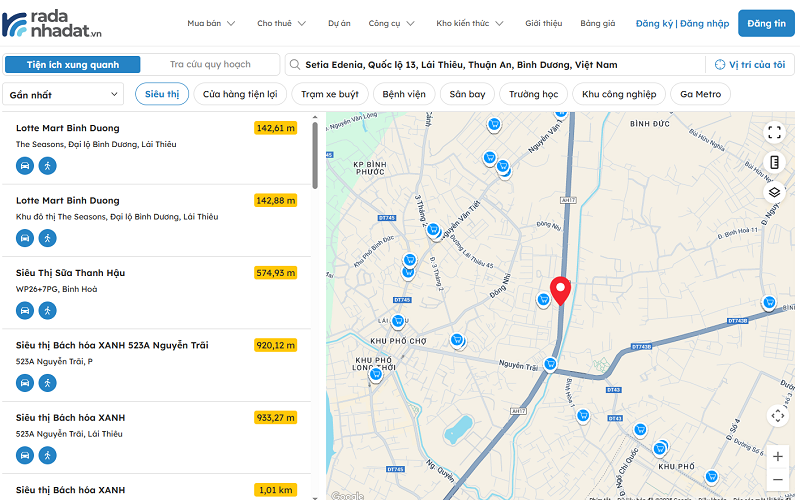Click the red location pin marker
The image size is (800, 500).
pyautogui.click(x=560, y=289)
